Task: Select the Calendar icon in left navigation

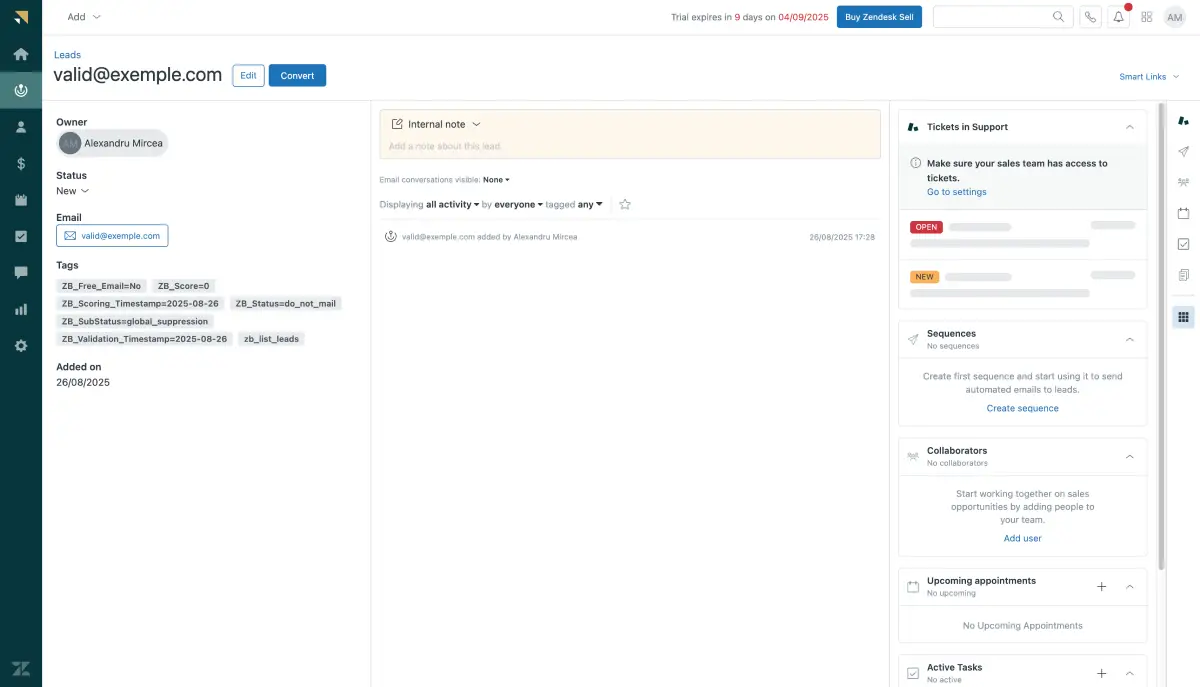Action: tap(20, 198)
